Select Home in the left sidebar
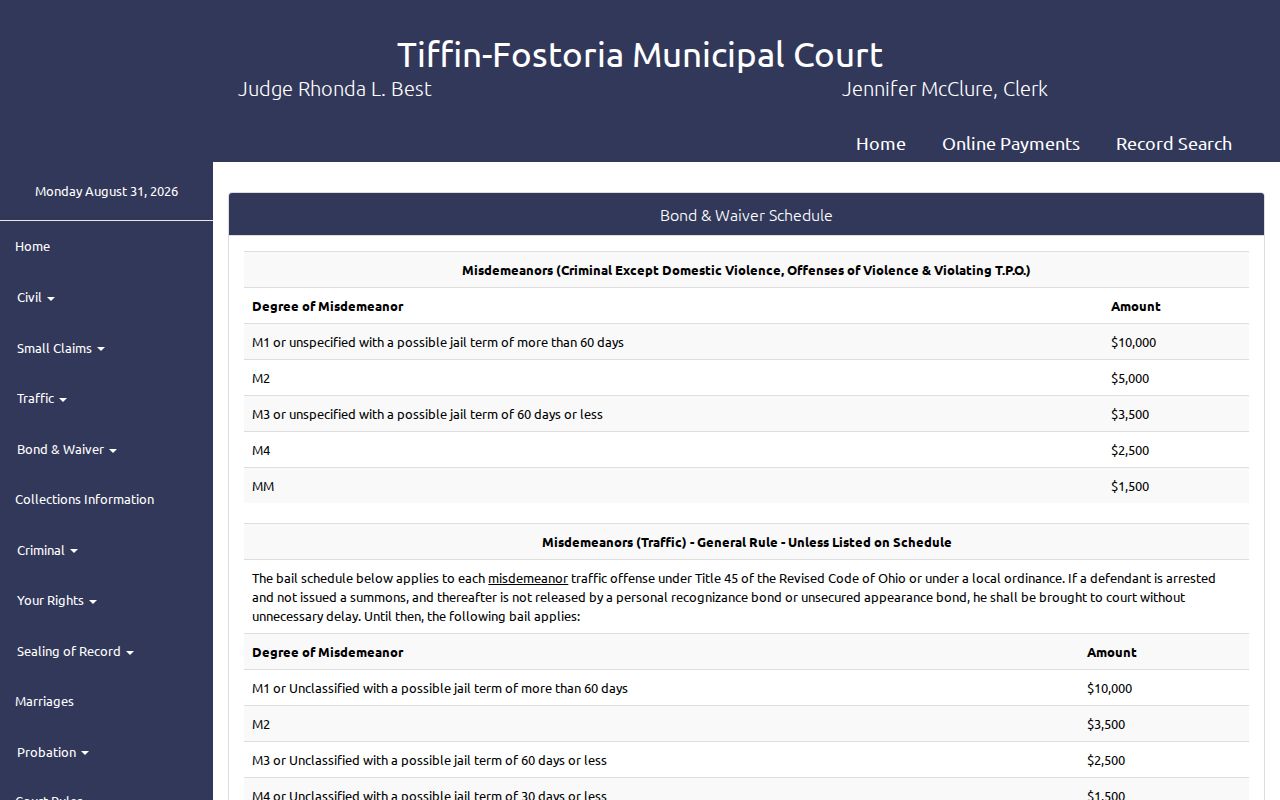Screen dimensions: 1280x800 pyautogui.click(x=32, y=246)
